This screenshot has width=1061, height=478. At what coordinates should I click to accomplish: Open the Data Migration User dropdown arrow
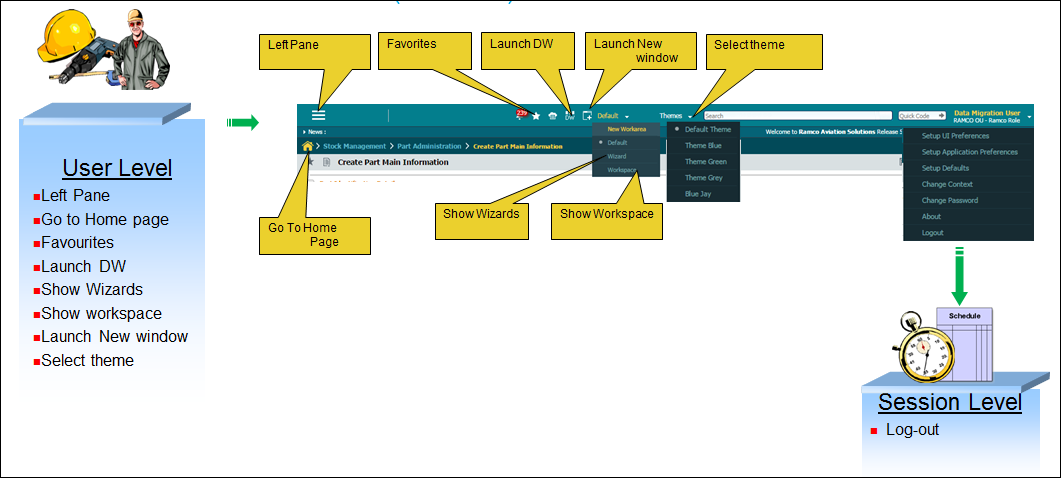(1029, 117)
